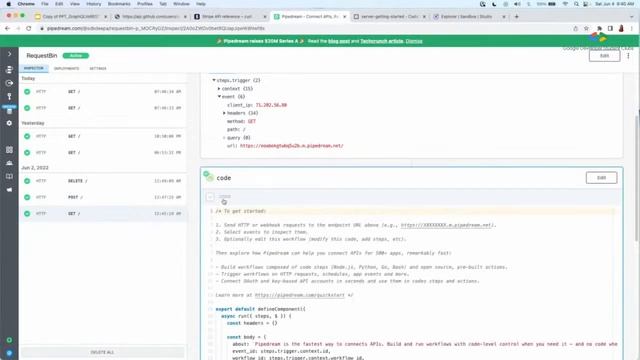640x360 pixels.
Task: Open the Chrome tab search dropdown arrow
Action: pyautogui.click(x=632, y=16)
